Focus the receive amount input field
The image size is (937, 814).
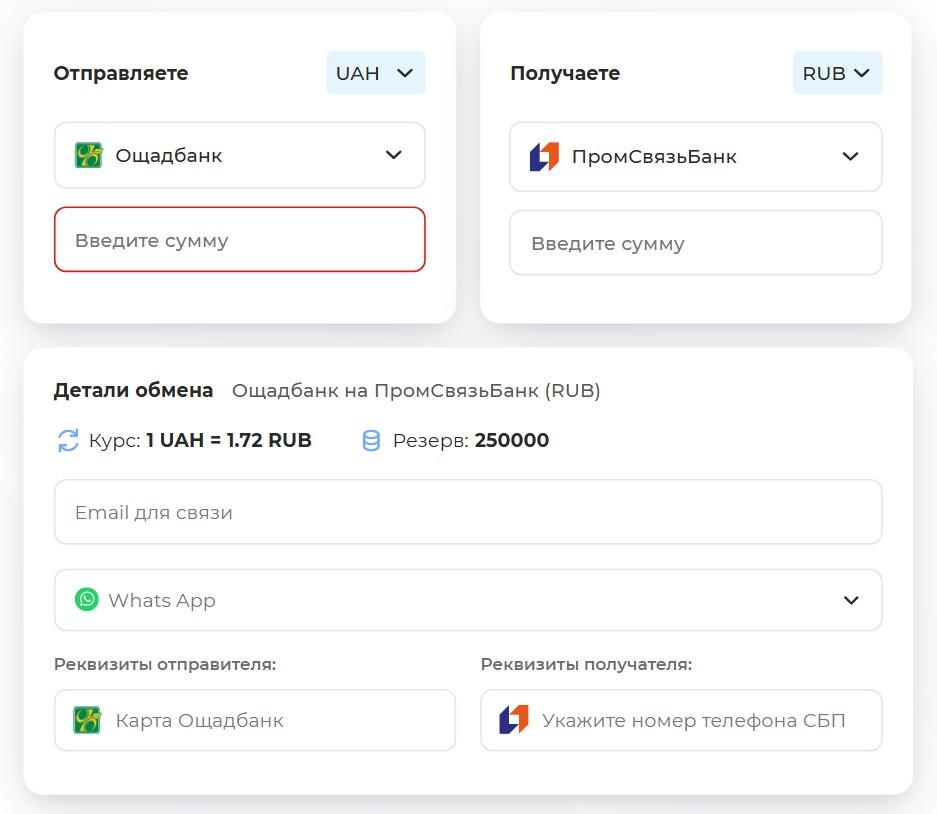coord(695,243)
